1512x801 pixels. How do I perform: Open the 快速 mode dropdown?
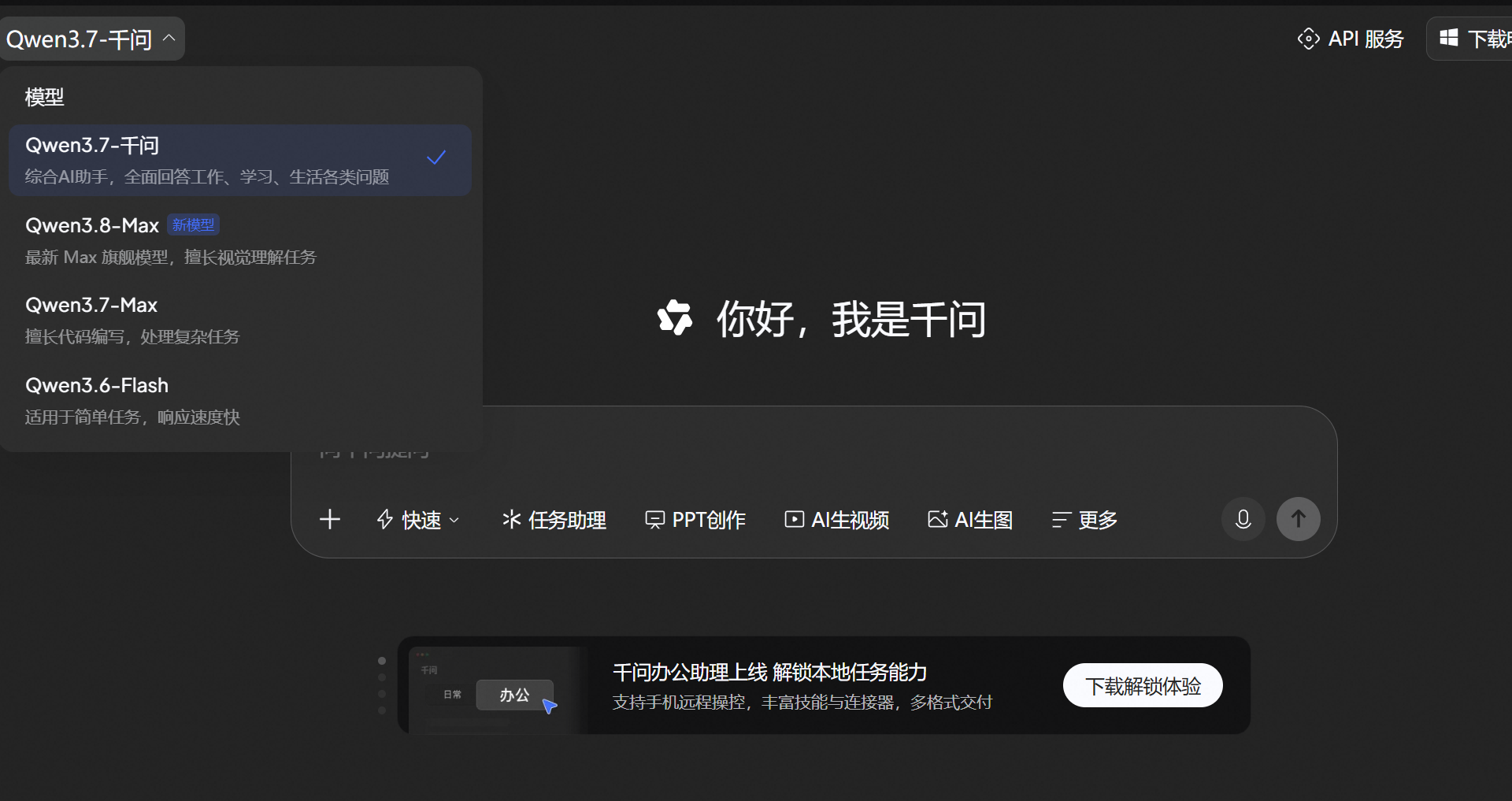pyautogui.click(x=418, y=520)
